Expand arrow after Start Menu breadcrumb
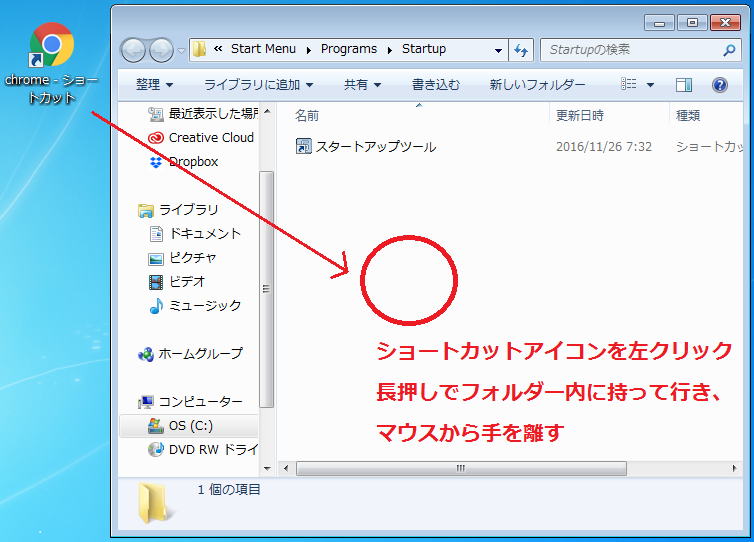Screen dimensions: 754x542 (x=309, y=50)
